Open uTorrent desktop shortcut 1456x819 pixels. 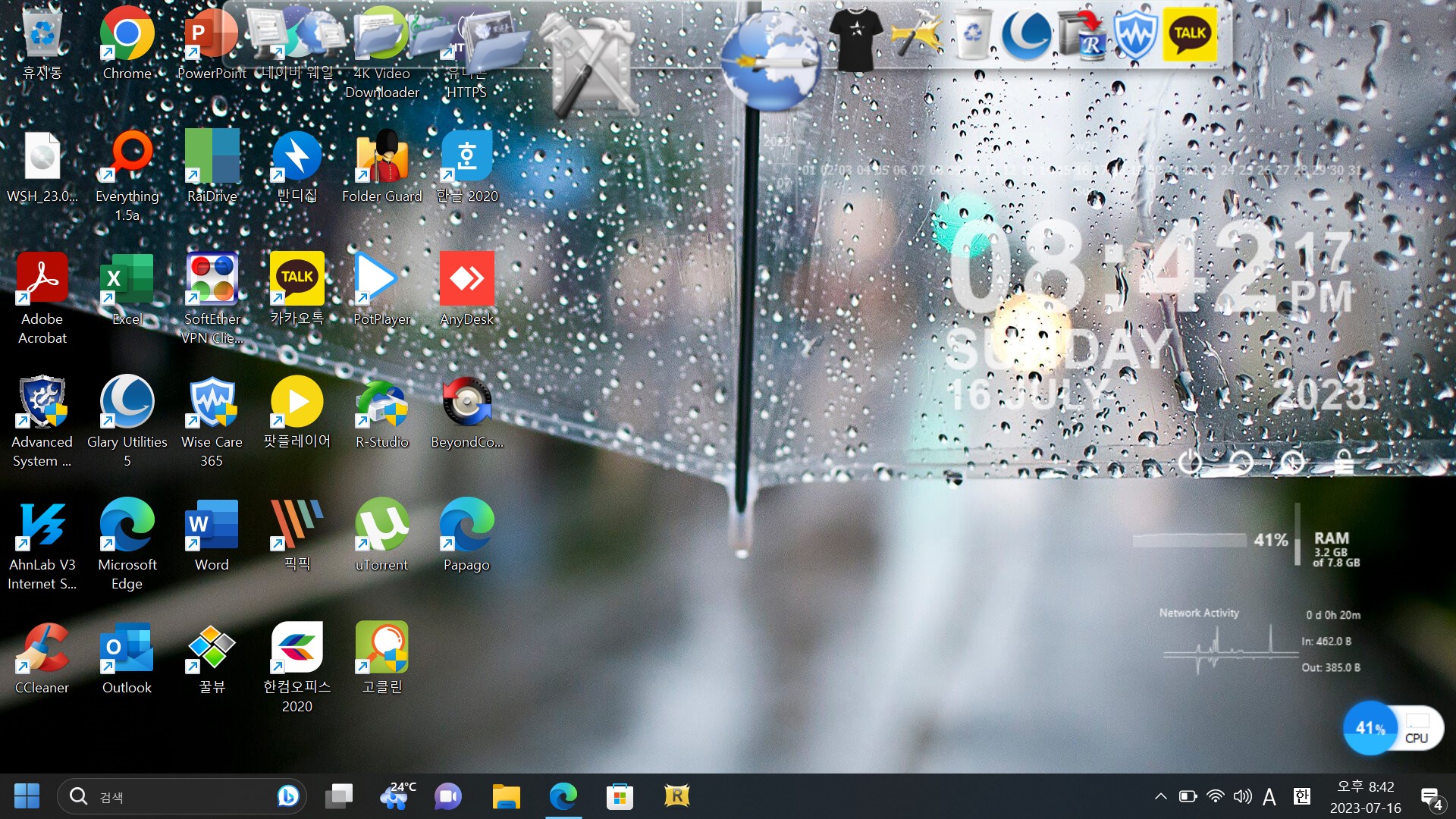pos(381,535)
